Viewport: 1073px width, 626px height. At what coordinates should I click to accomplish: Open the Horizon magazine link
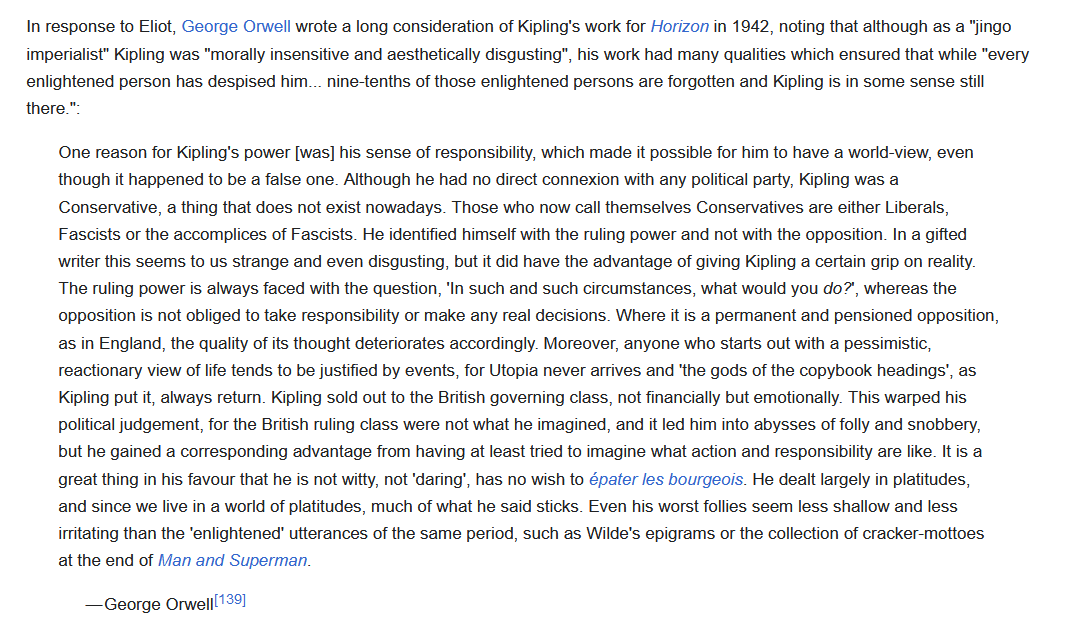(x=680, y=27)
